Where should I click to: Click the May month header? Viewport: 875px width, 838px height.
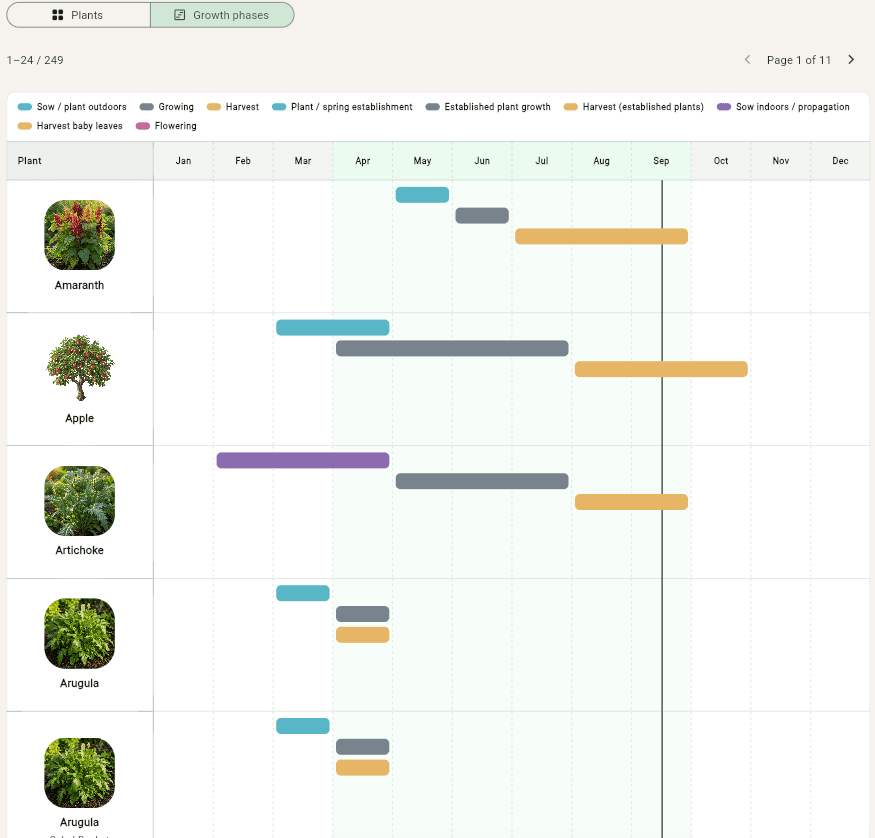click(x=422, y=161)
